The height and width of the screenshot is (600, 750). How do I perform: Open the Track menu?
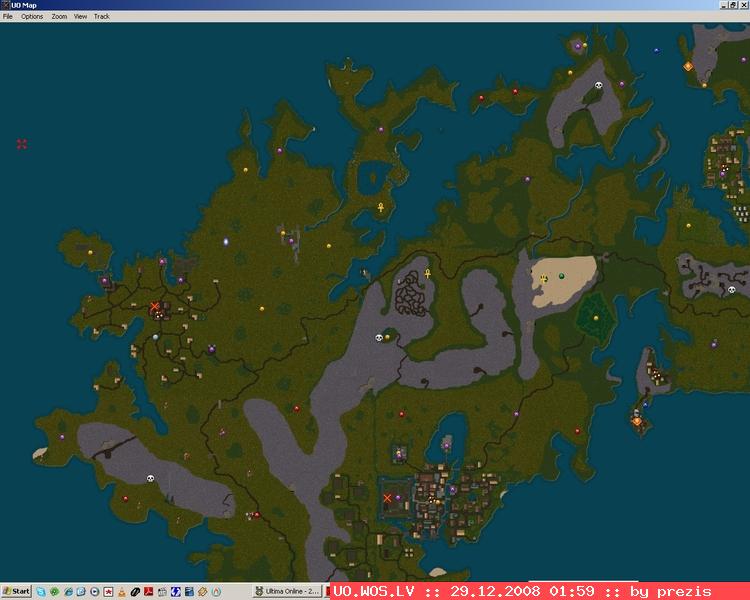(x=101, y=16)
